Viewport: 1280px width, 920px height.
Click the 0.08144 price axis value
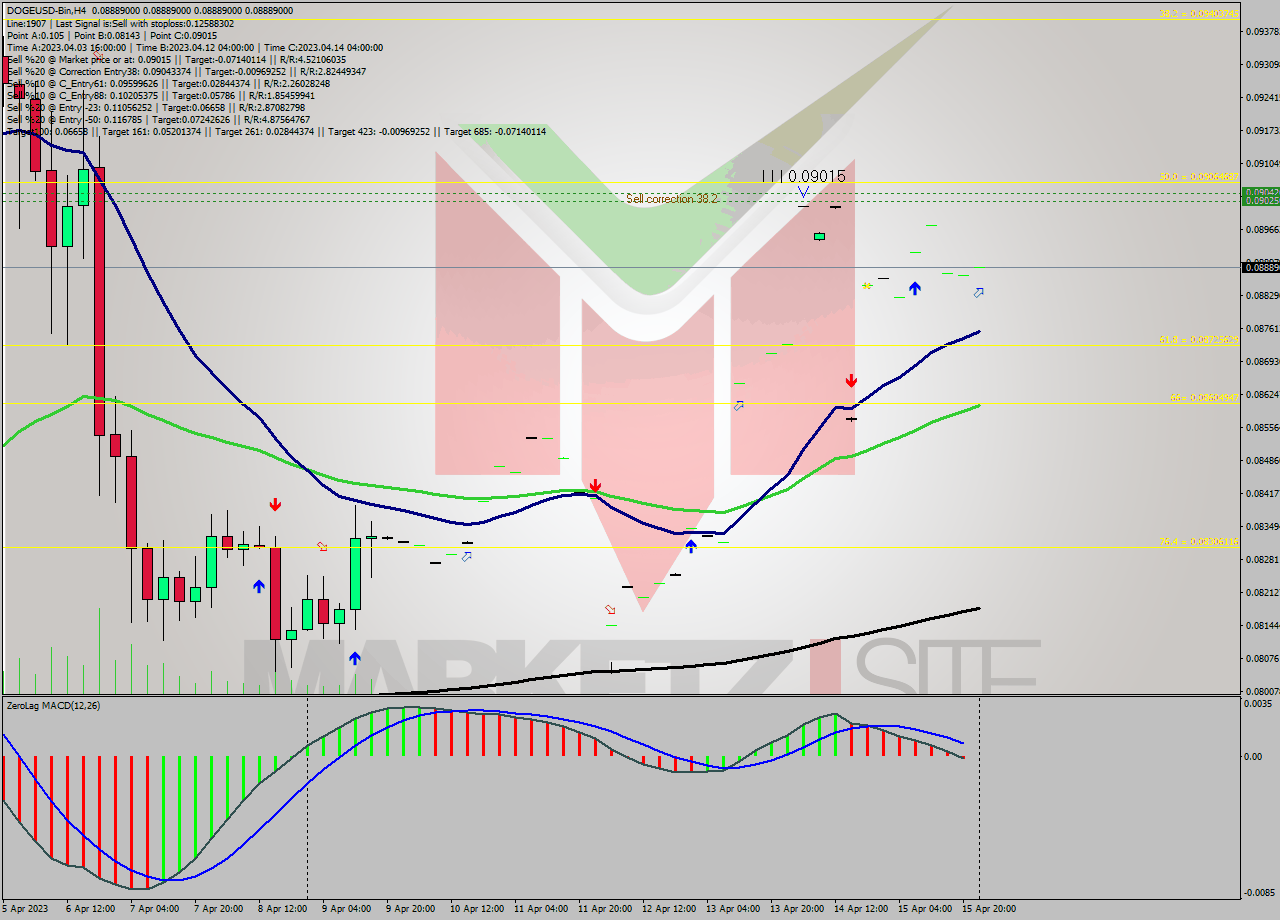click(1261, 625)
